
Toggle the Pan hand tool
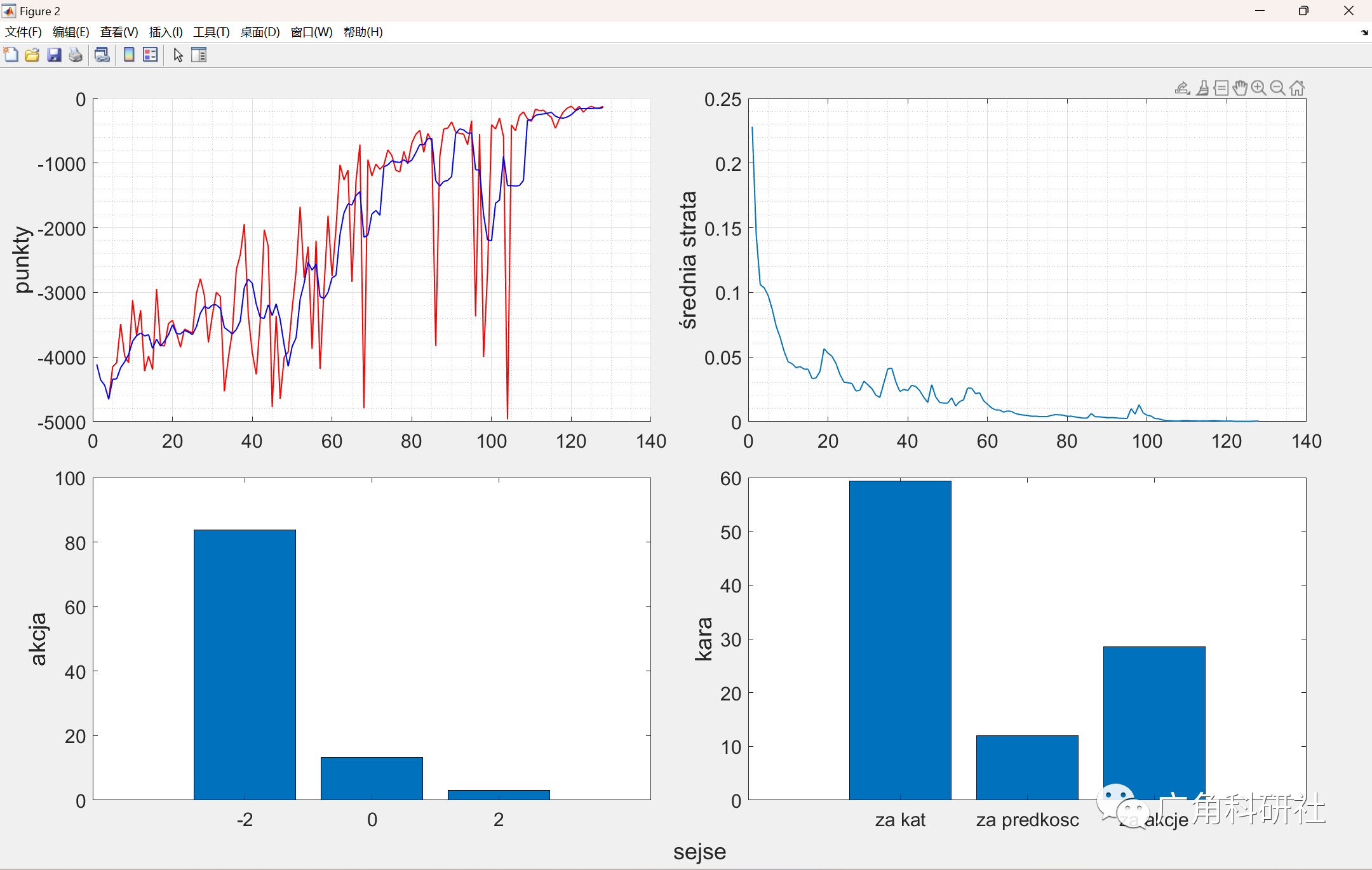tap(1240, 87)
